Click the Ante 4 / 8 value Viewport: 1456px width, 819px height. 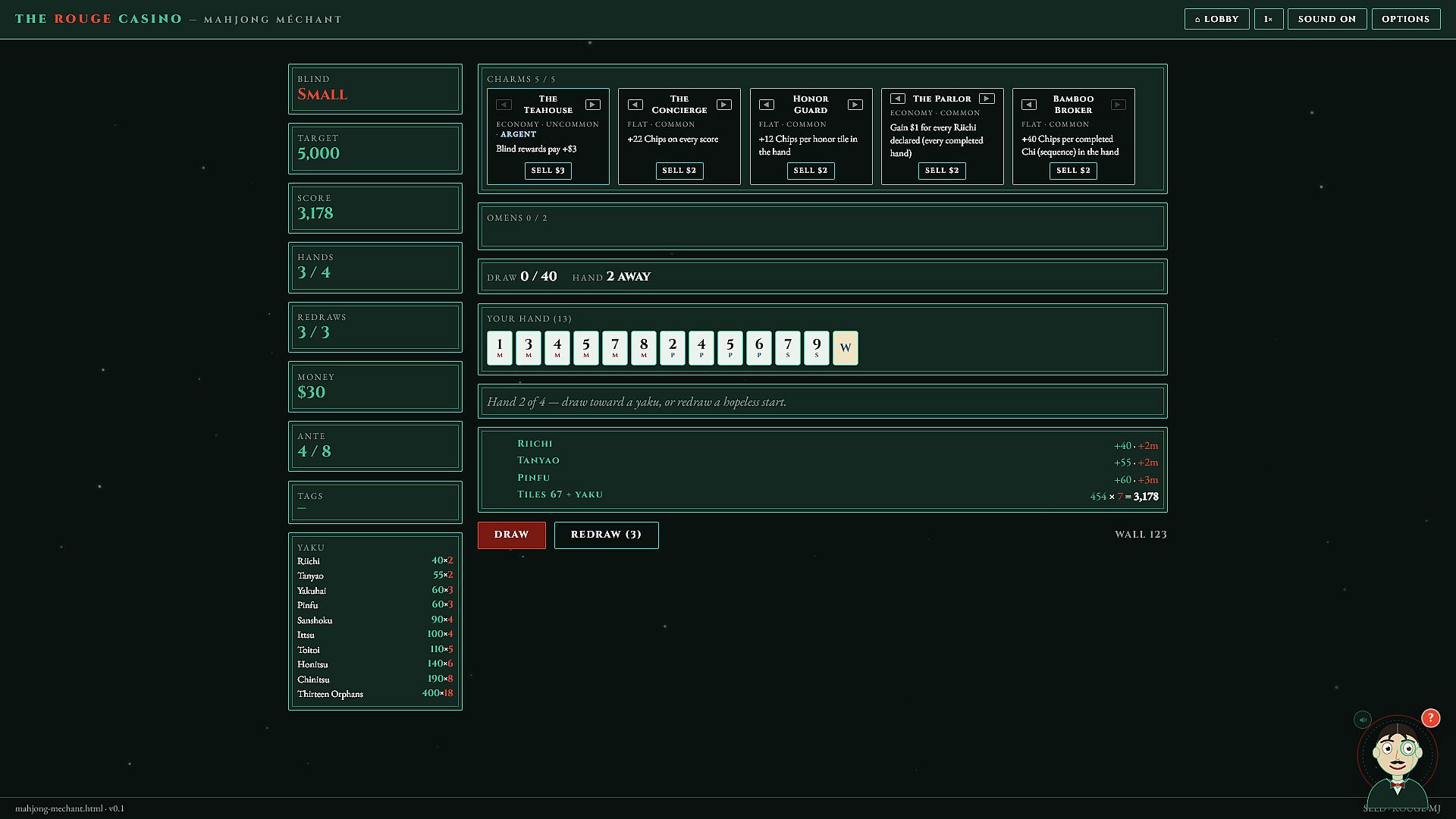pyautogui.click(x=314, y=451)
